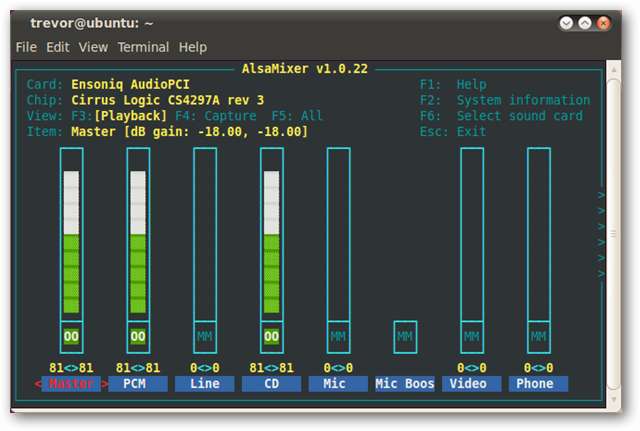Select the Line channel label
This screenshot has width=640, height=431.
[x=205, y=384]
